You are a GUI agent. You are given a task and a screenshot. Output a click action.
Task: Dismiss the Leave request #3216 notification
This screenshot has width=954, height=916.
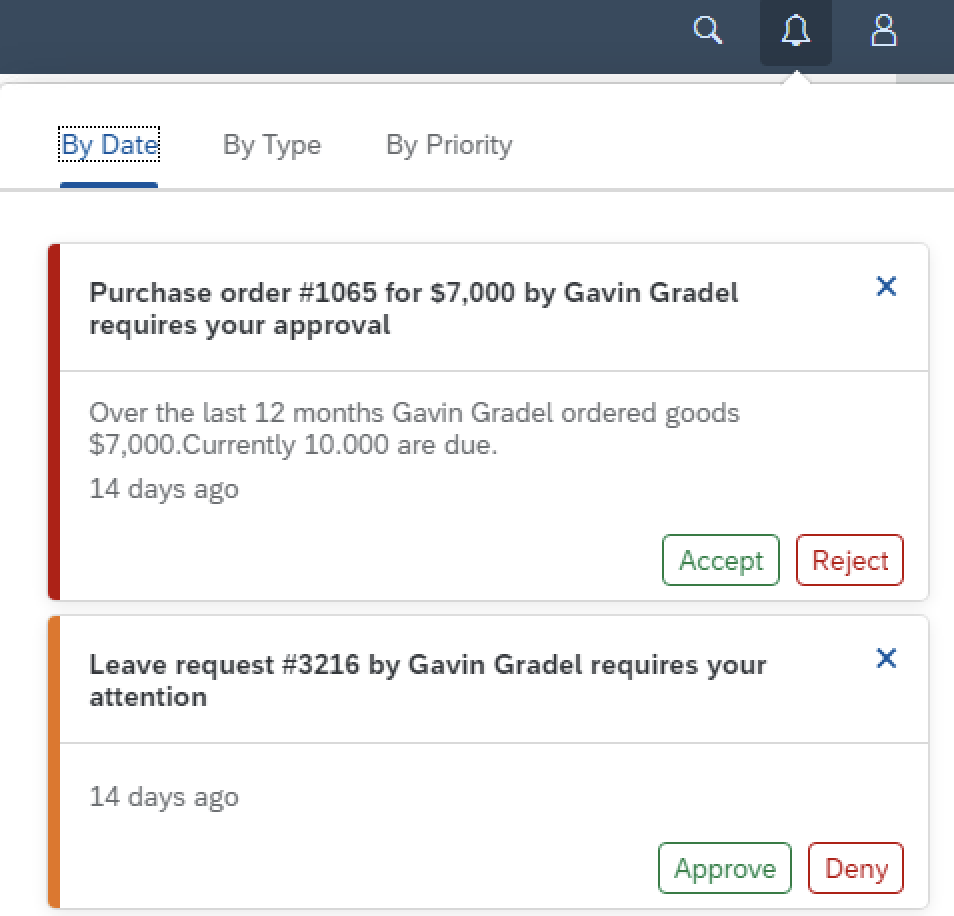pyautogui.click(x=886, y=658)
